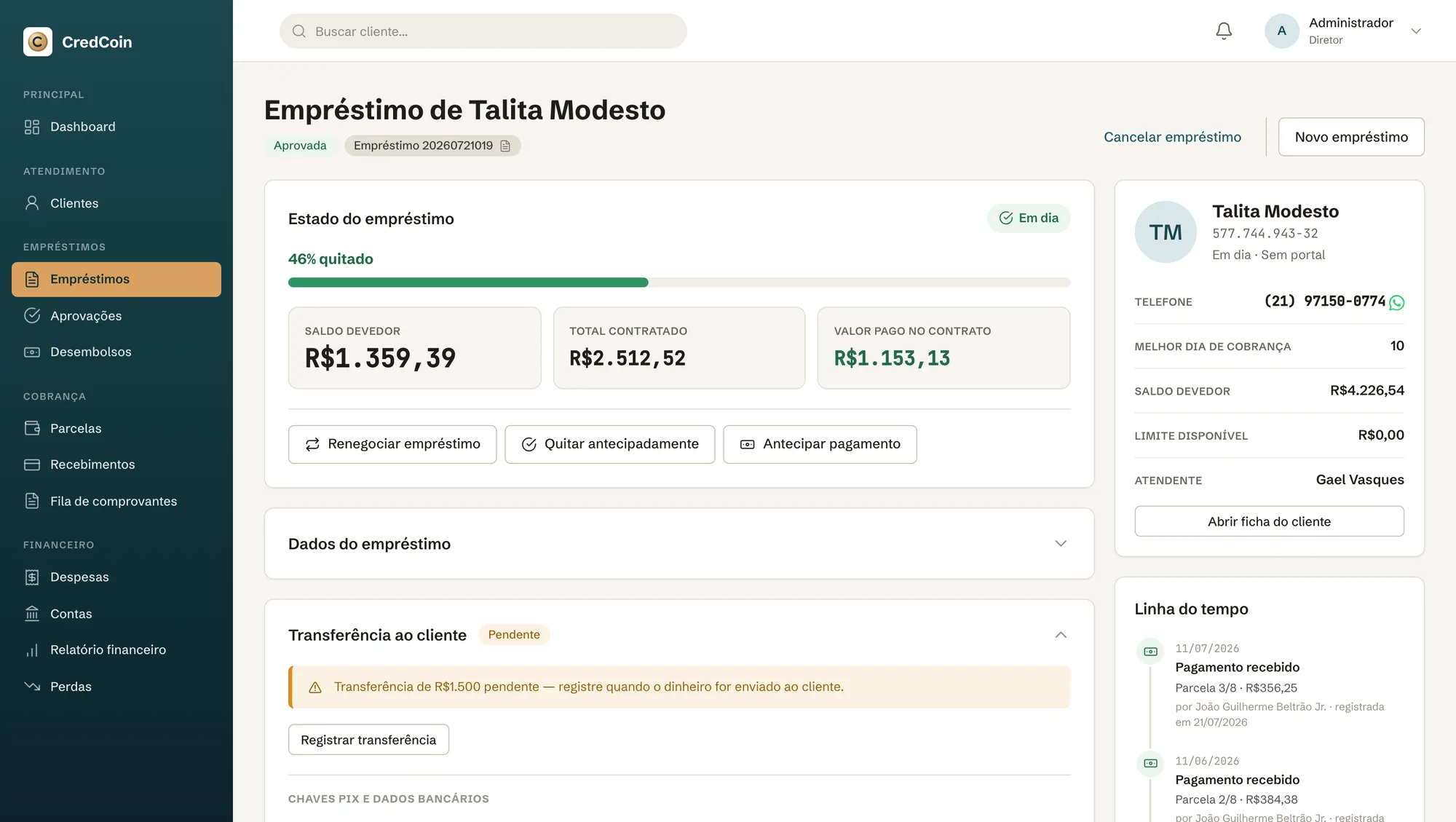Open the Administrador account dropdown
Viewport: 1456px width, 822px height.
click(1416, 31)
